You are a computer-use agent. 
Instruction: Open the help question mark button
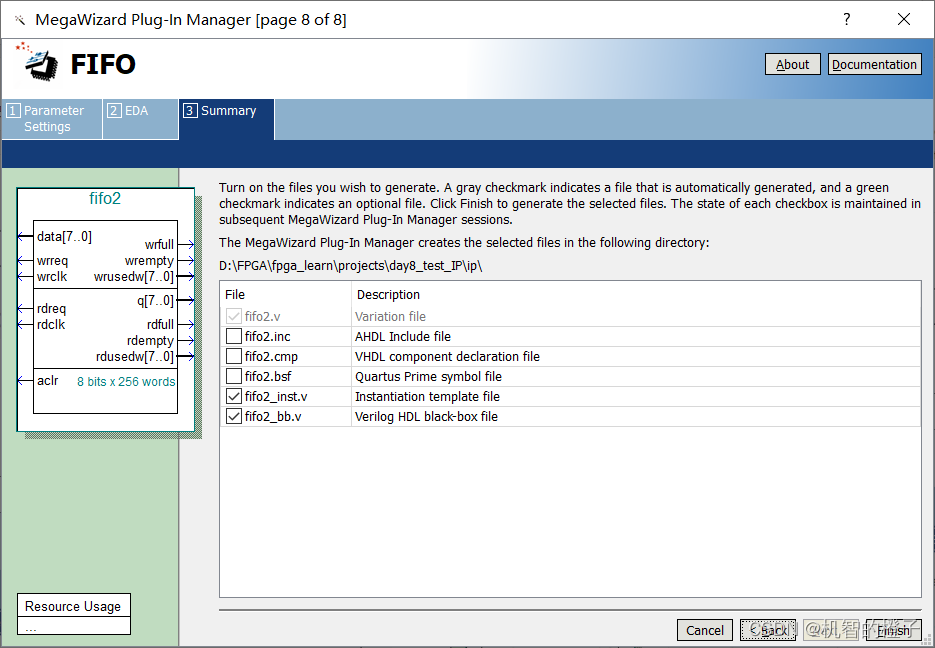click(847, 19)
